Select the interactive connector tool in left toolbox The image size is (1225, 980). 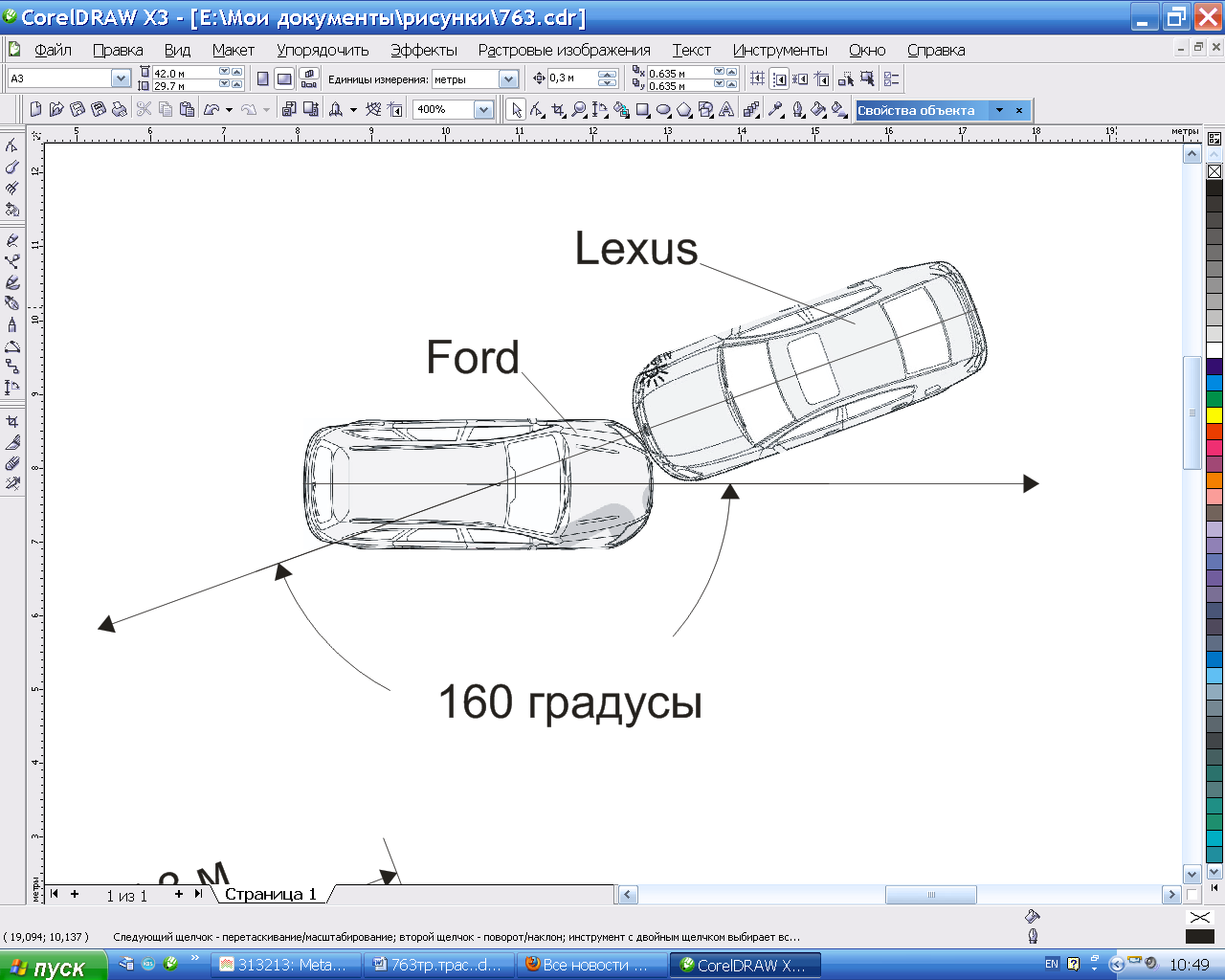12,367
